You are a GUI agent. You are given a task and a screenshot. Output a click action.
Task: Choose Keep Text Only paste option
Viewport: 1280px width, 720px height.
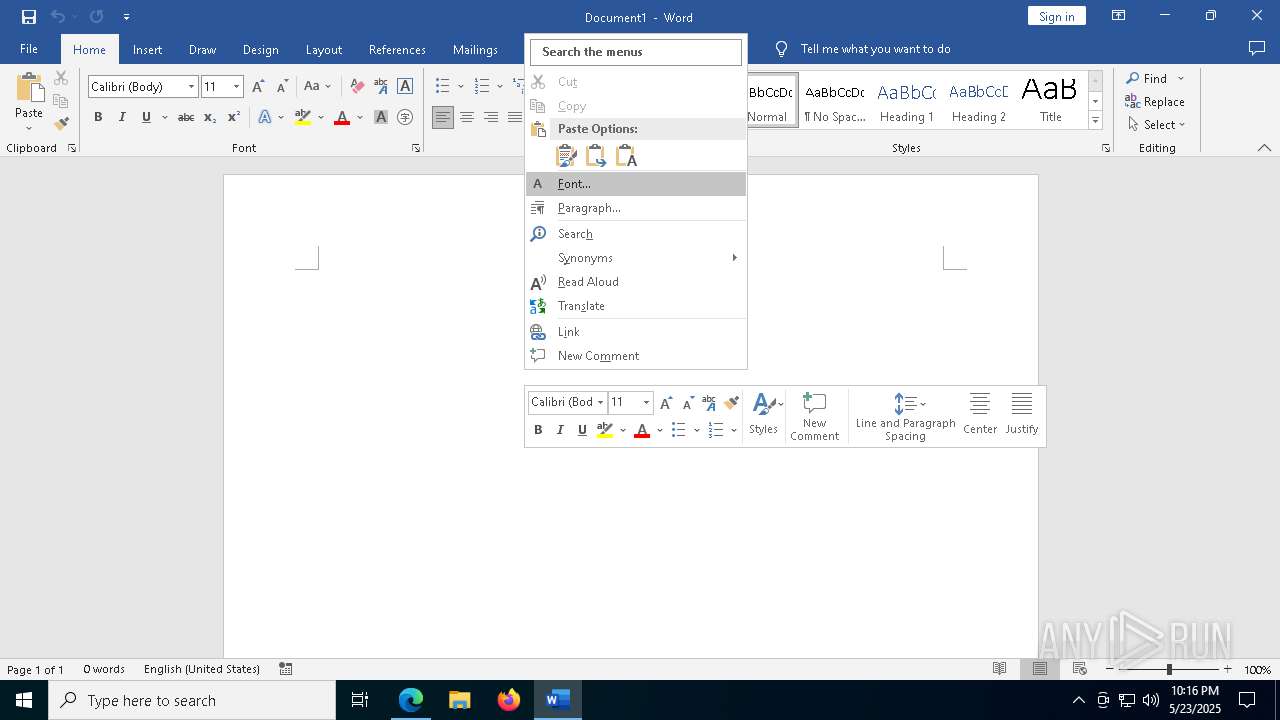[x=626, y=156]
